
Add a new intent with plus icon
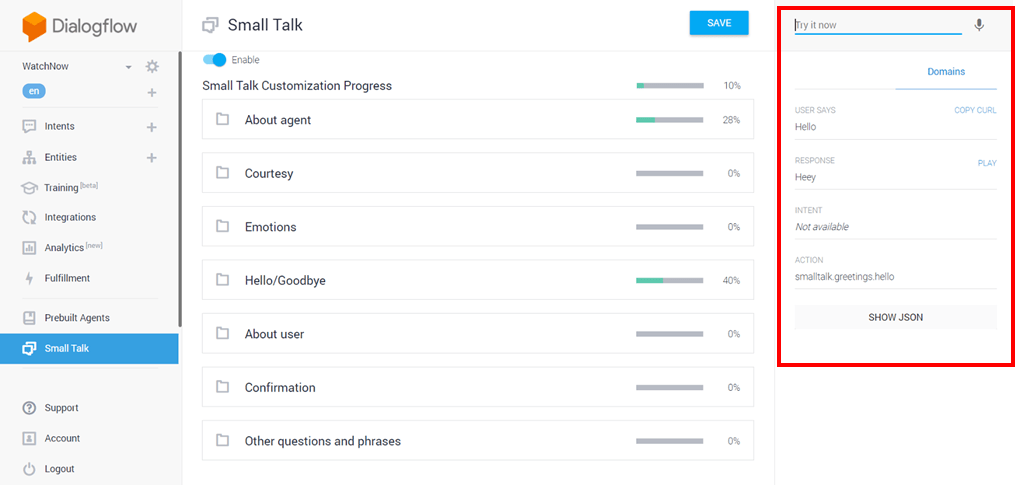coord(152,127)
